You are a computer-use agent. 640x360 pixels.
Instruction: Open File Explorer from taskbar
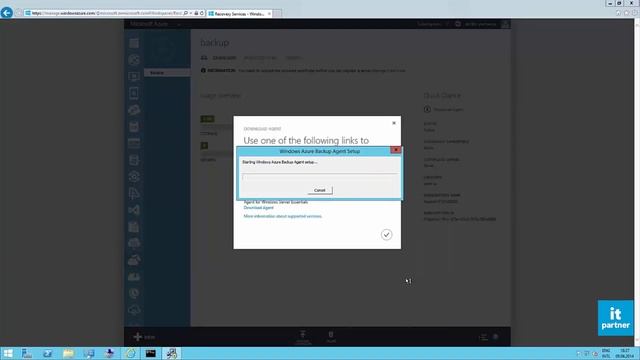click(68, 353)
